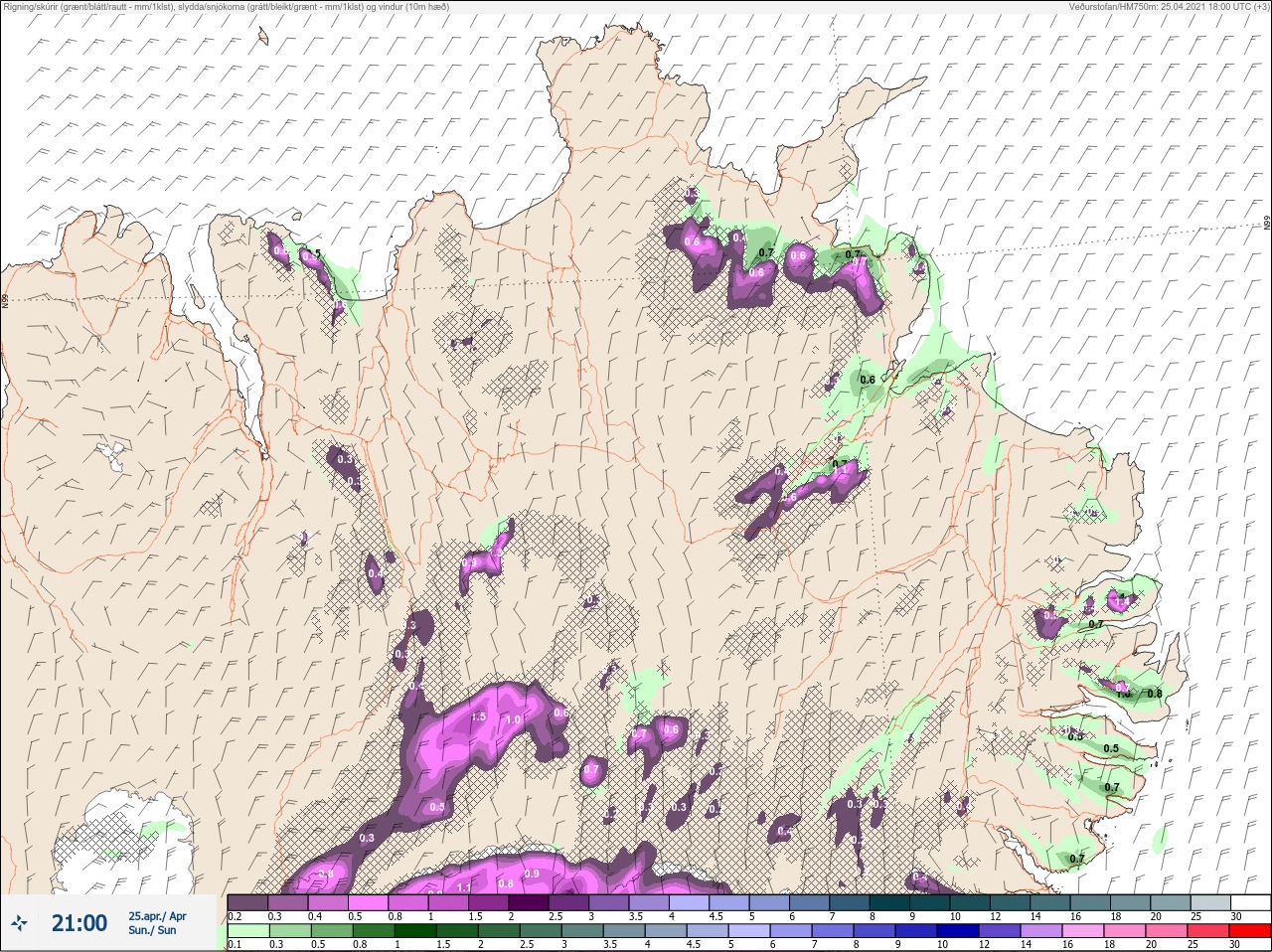
Task: Click the '25.apr./ Apr' date text
Action: click(157, 916)
